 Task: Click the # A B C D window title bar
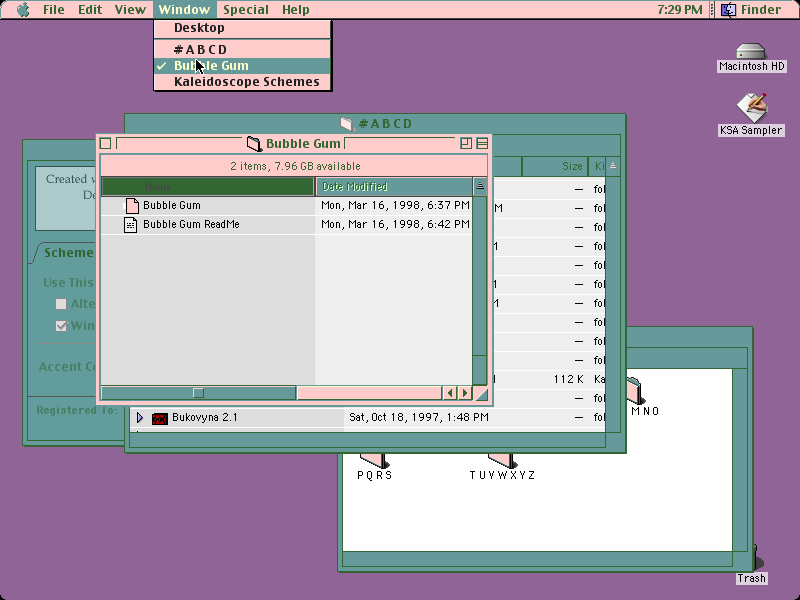point(375,123)
